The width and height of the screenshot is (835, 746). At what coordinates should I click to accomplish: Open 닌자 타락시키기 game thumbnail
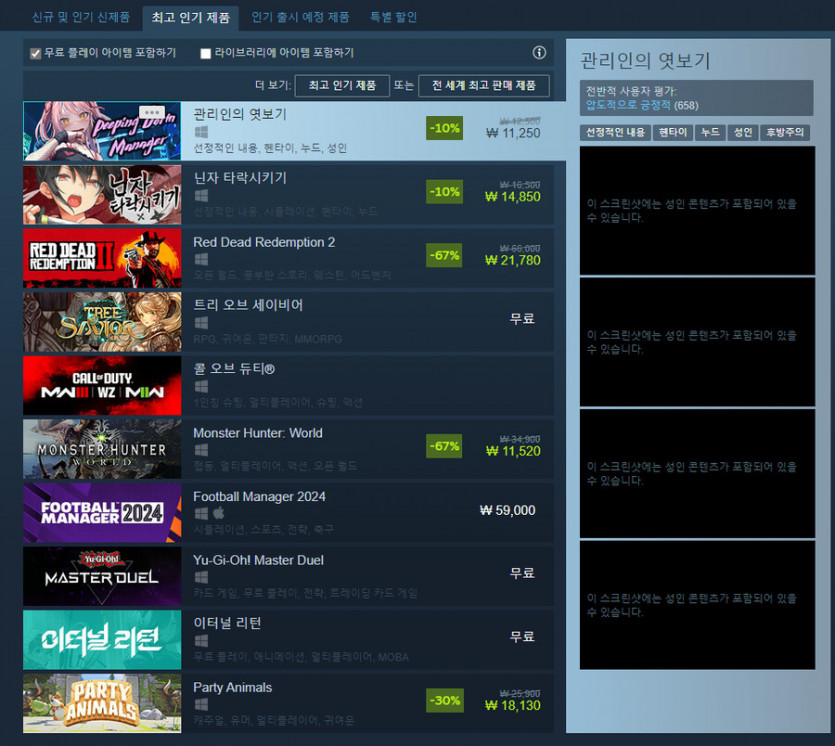click(x=102, y=194)
